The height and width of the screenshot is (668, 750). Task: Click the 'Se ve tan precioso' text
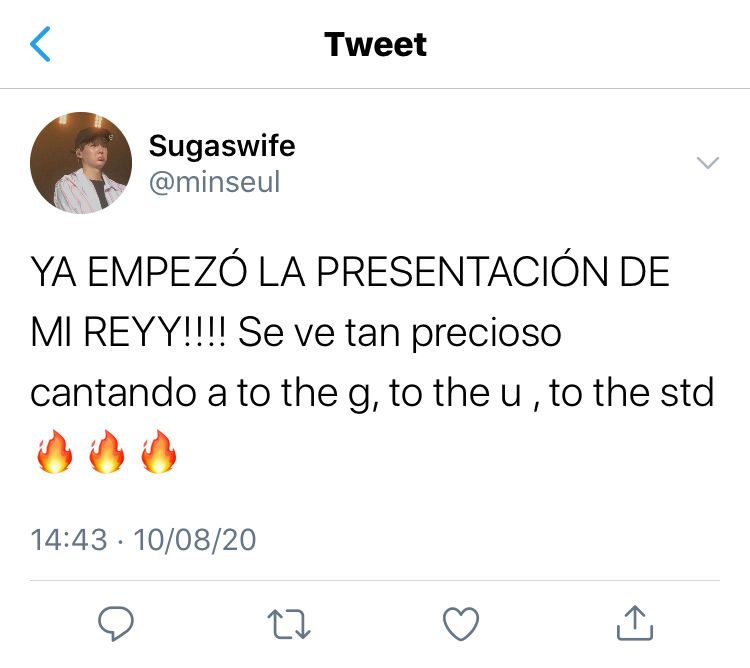[399, 333]
